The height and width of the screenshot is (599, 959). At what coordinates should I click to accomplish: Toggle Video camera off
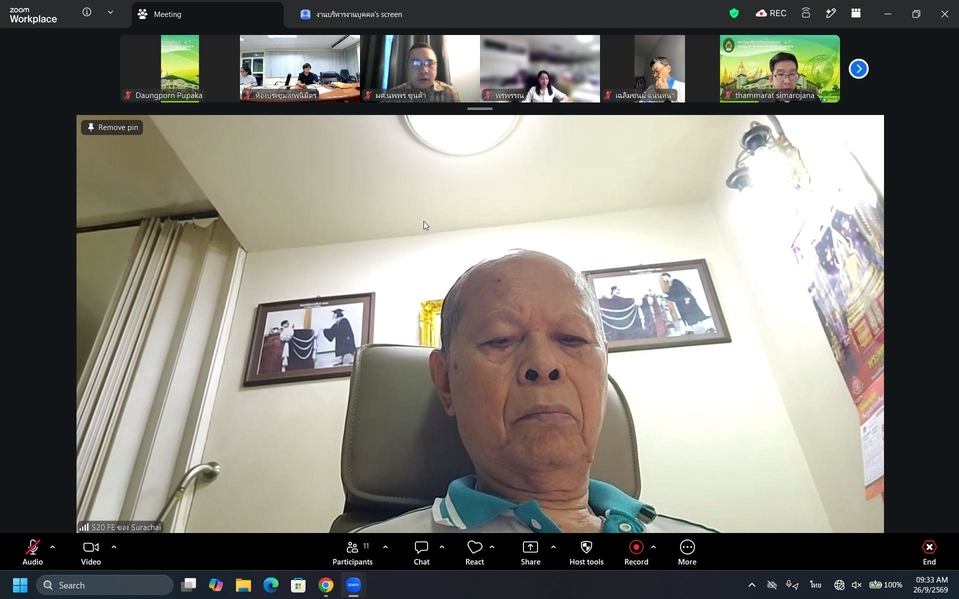click(x=91, y=552)
